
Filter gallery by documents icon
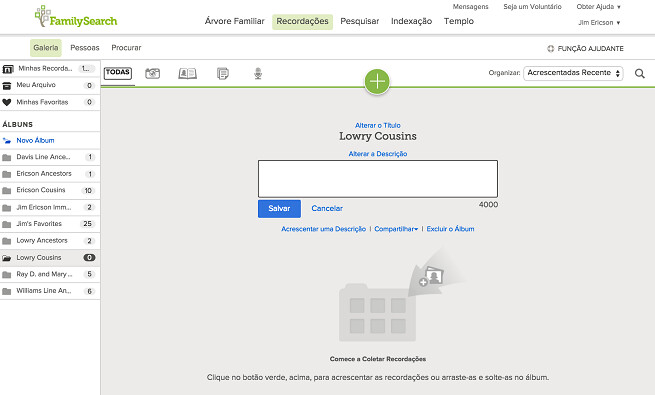[x=223, y=73]
